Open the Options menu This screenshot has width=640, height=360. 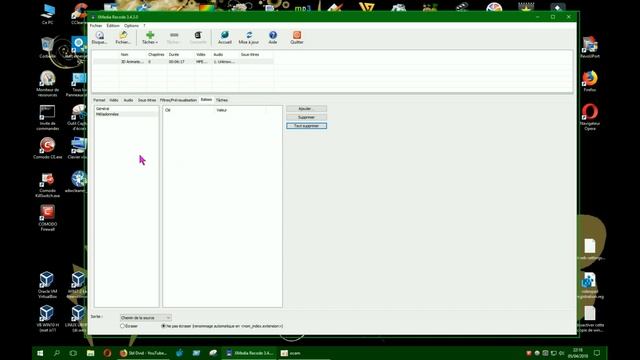[x=131, y=26]
